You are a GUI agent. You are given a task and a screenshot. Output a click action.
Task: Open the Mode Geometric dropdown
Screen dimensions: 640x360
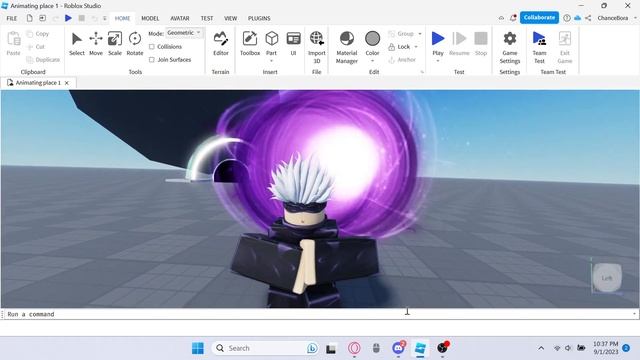(x=184, y=33)
